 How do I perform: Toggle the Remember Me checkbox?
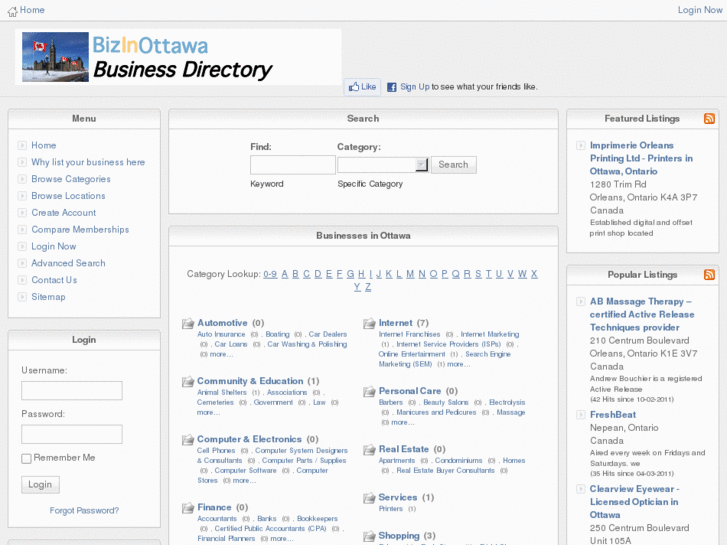coord(26,458)
